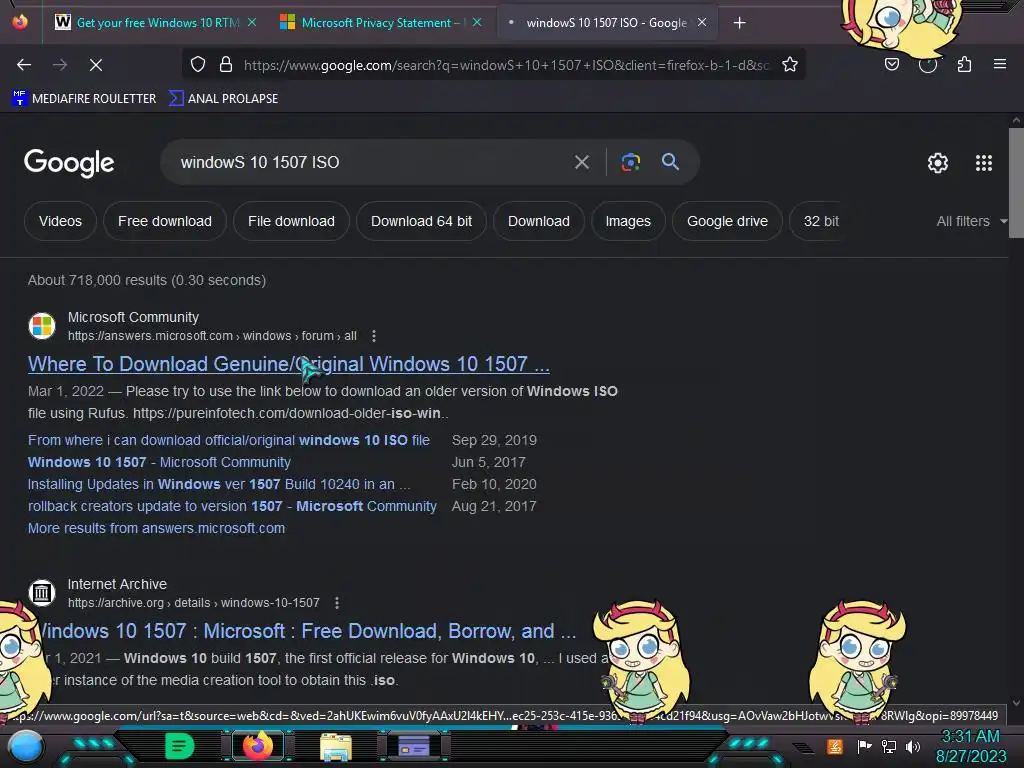Submit search with the magnifier icon

(670, 161)
